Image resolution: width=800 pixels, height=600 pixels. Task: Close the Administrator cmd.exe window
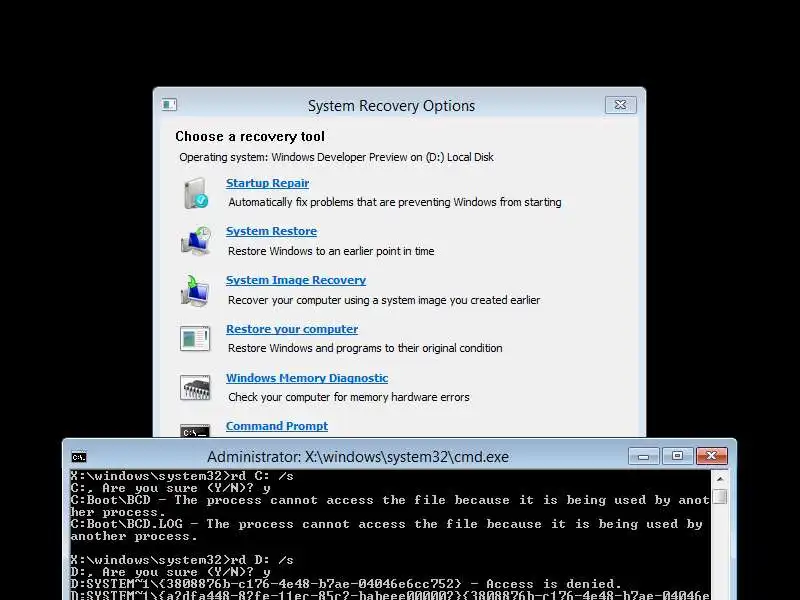click(x=712, y=456)
